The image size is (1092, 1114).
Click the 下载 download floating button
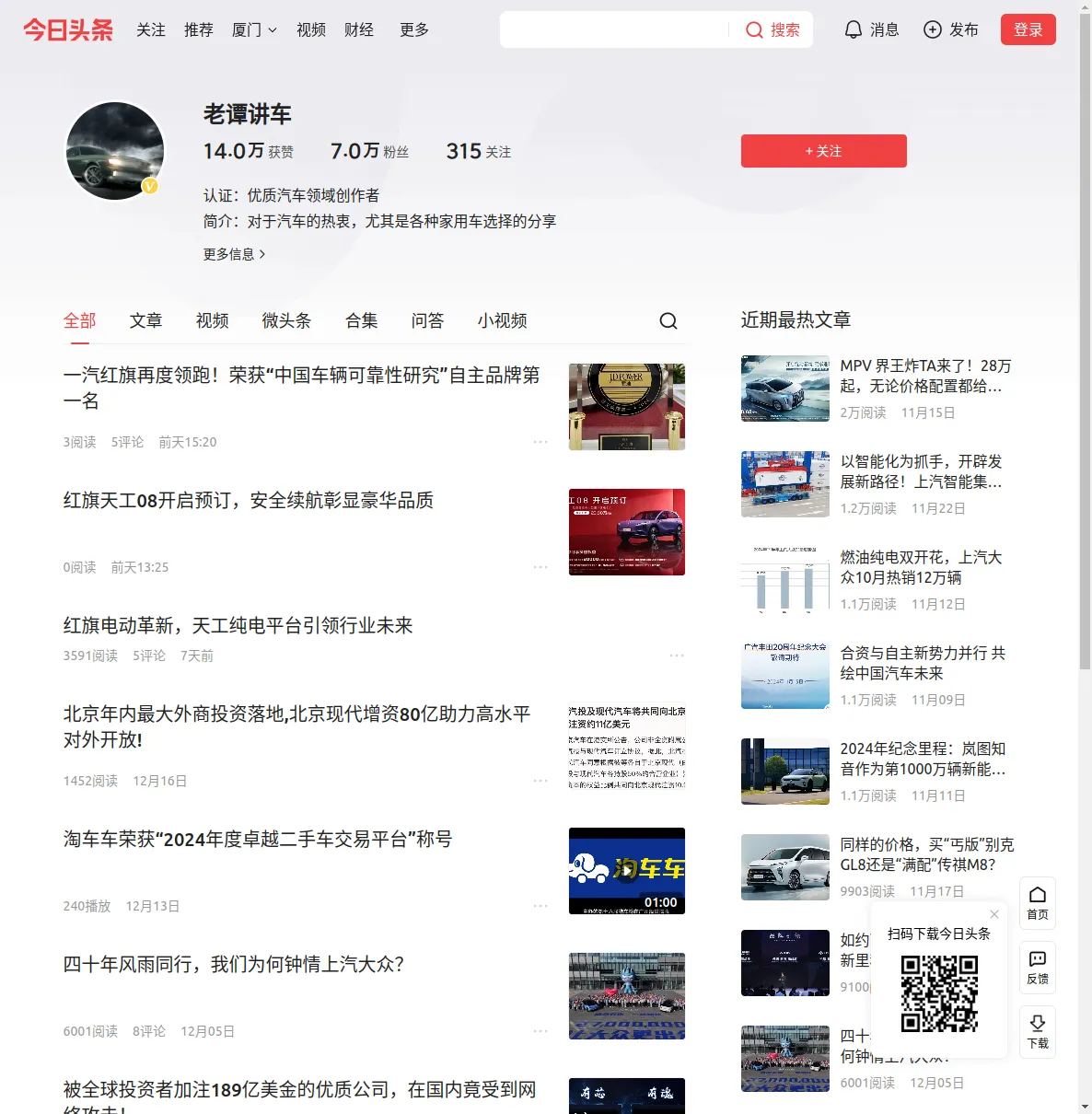1038,1032
